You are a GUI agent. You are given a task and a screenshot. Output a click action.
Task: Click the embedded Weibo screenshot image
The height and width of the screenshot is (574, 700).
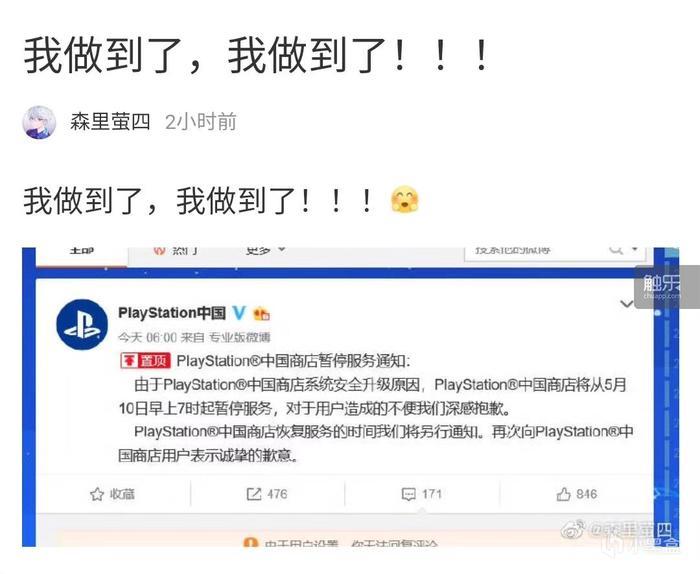350,397
